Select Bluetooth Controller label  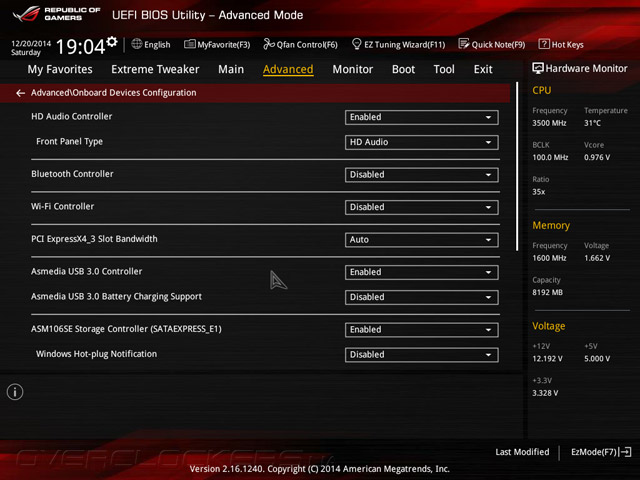pos(72,174)
